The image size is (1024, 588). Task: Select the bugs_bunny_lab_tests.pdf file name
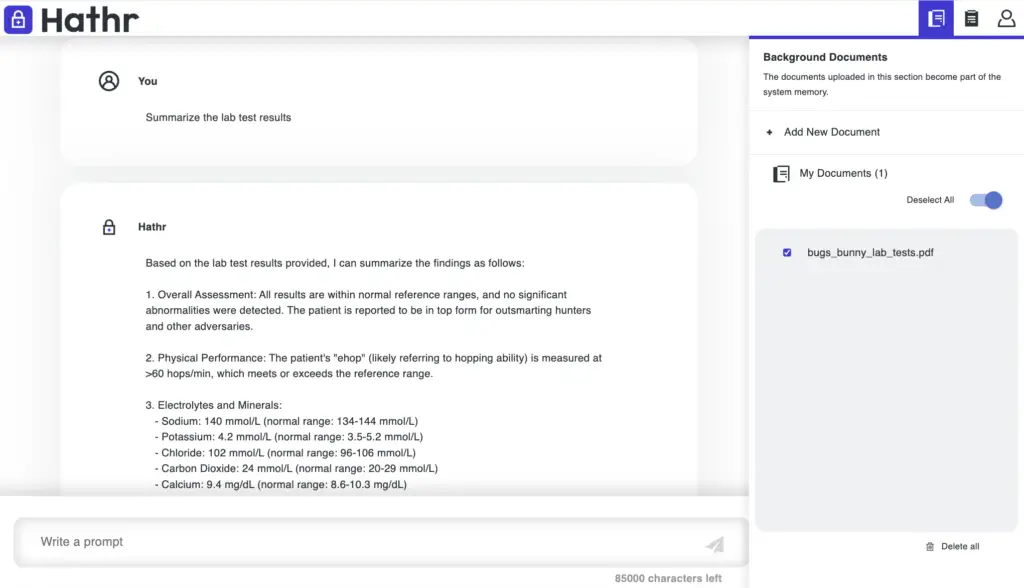[x=870, y=252]
